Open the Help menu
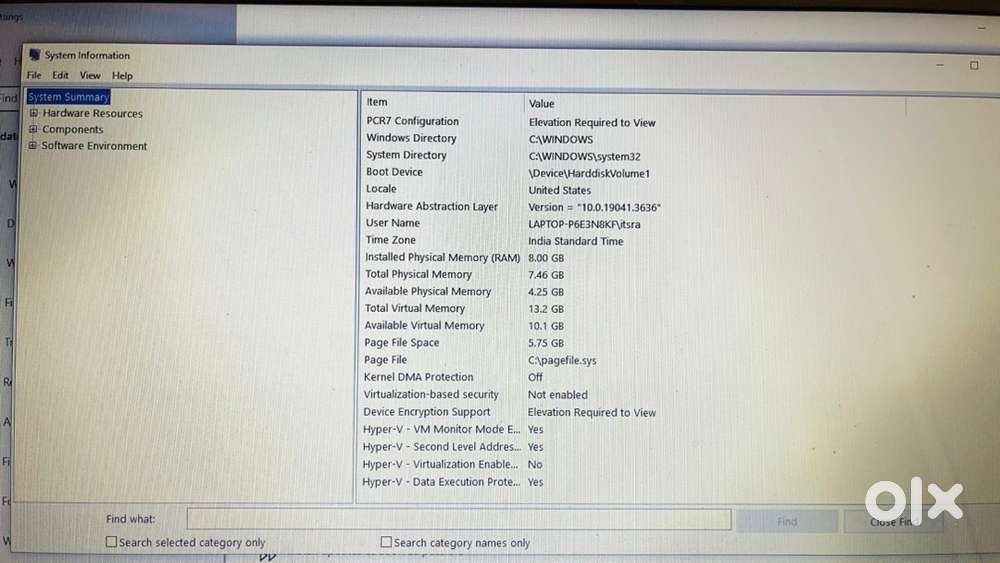 (122, 75)
